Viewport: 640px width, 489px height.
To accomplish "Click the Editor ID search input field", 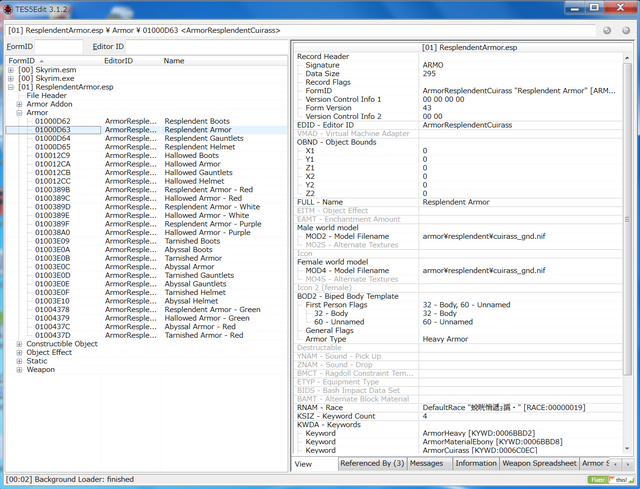I will 206,47.
